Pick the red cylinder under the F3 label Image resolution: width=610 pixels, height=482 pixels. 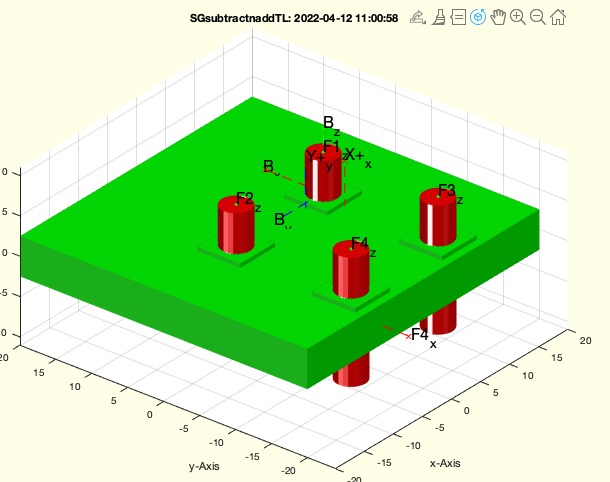(x=437, y=220)
